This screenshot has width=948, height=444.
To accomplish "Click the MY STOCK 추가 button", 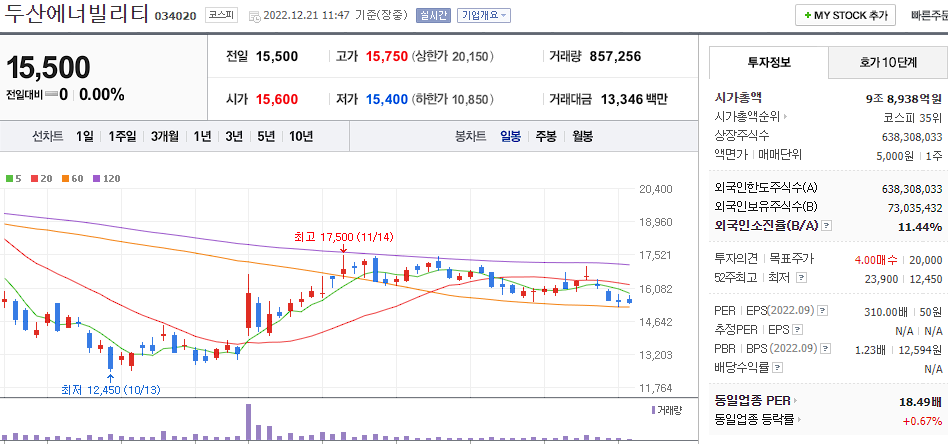I will point(845,16).
